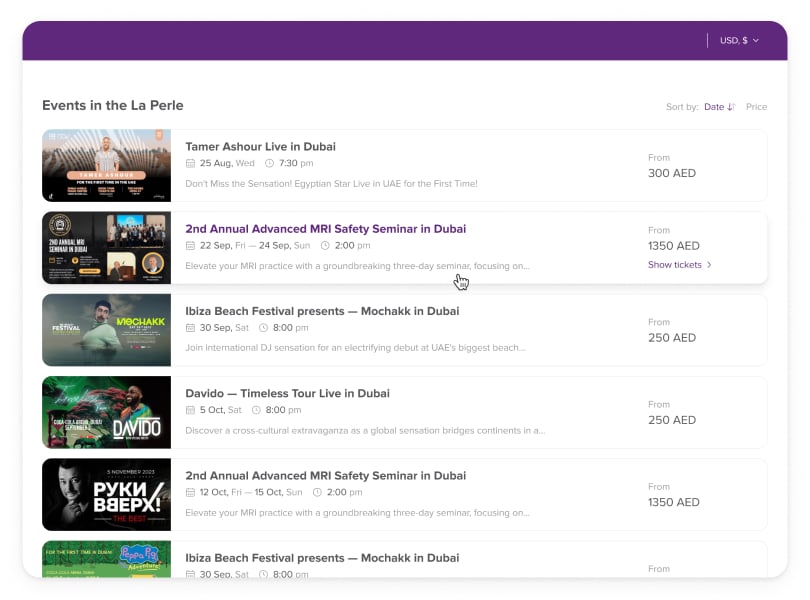Screen dimensions: 810x600
Task: Click calendar icon beside 22 Sep date
Action: (191, 245)
